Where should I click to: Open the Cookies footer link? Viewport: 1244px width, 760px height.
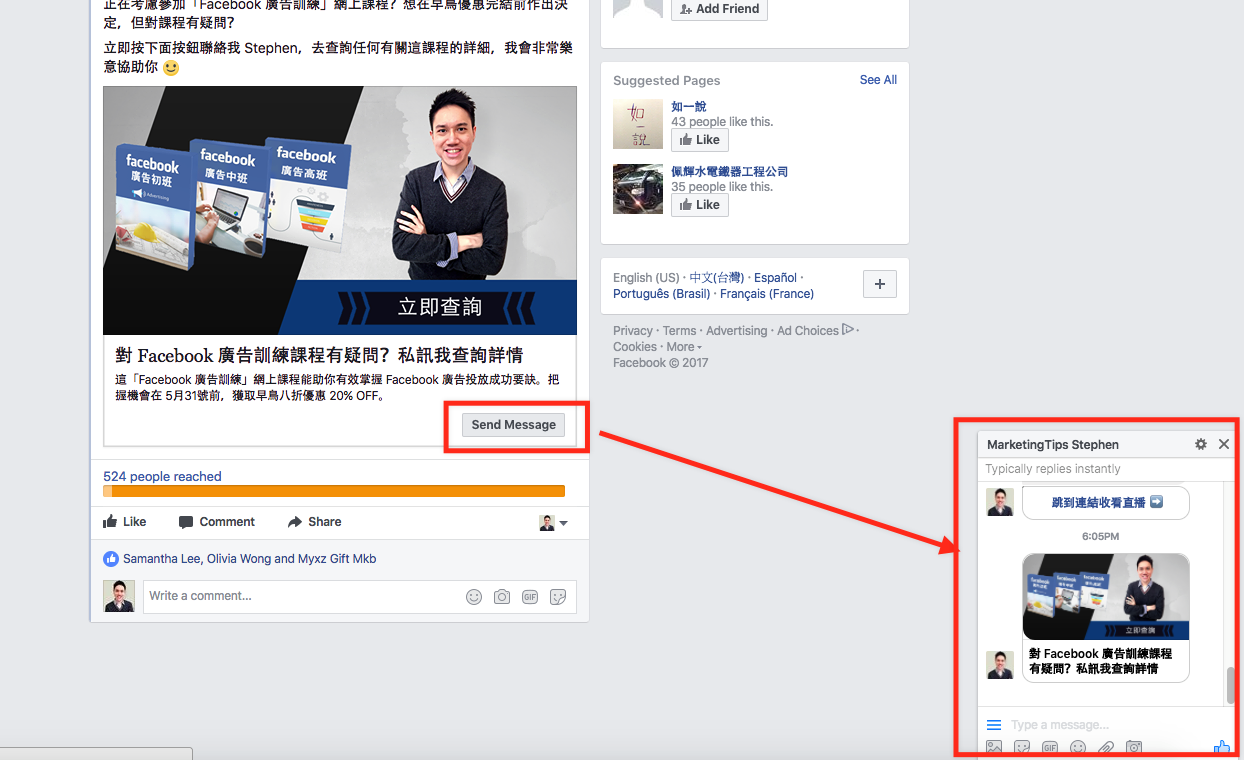(x=635, y=347)
